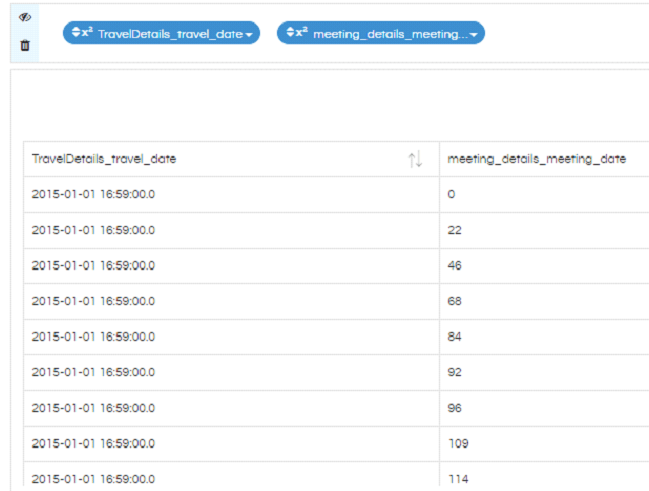Select travel date cell in row with 46
Screen dimensions: 649x491
click(231, 266)
